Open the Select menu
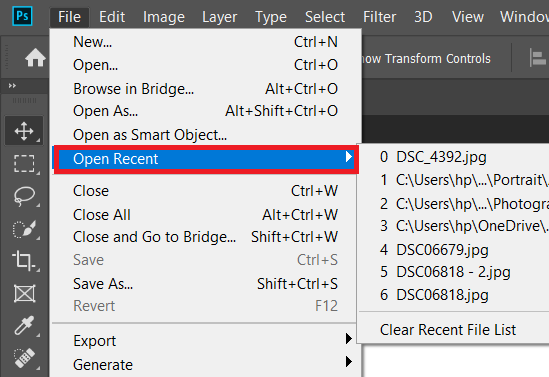549x377 pixels. coord(325,17)
